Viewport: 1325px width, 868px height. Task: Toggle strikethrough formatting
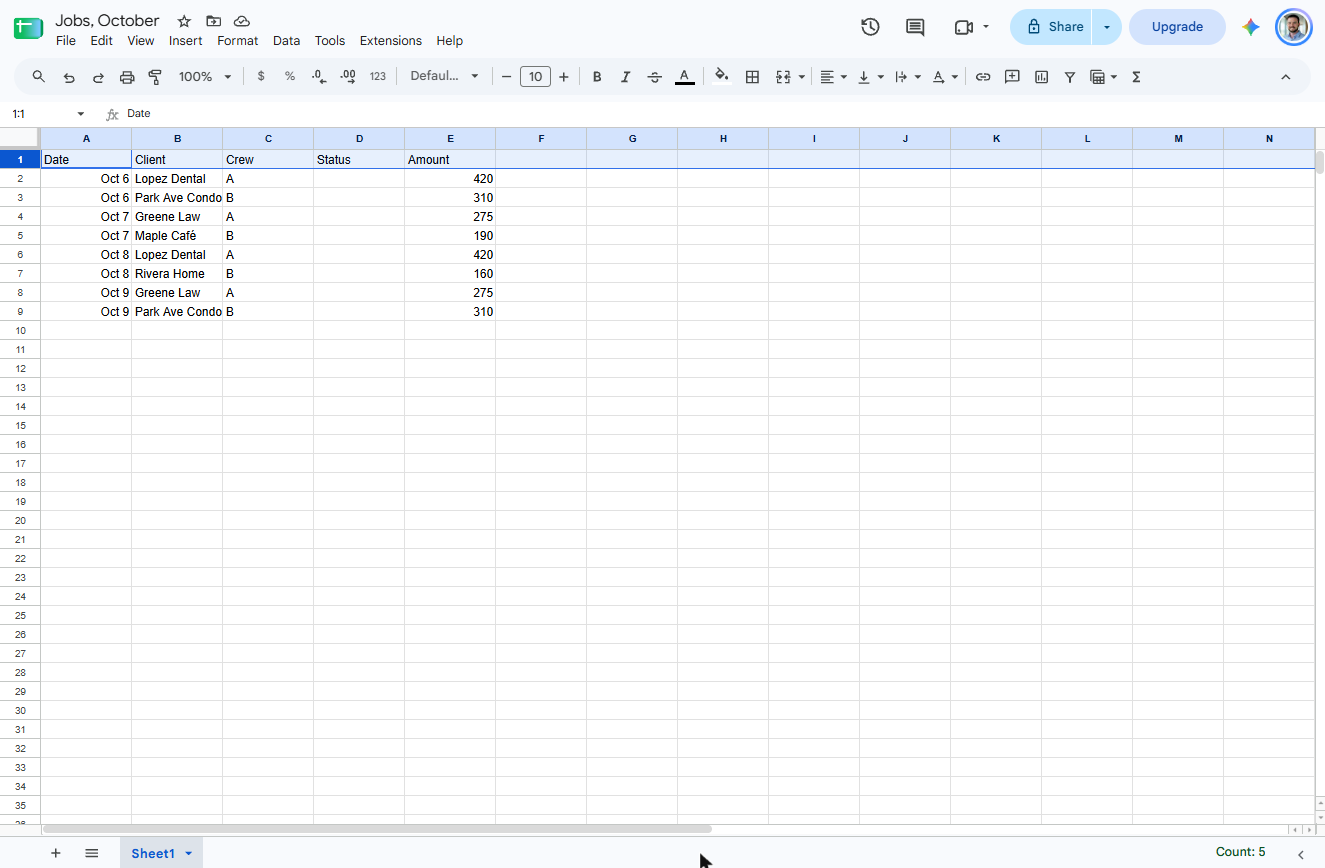click(x=655, y=77)
